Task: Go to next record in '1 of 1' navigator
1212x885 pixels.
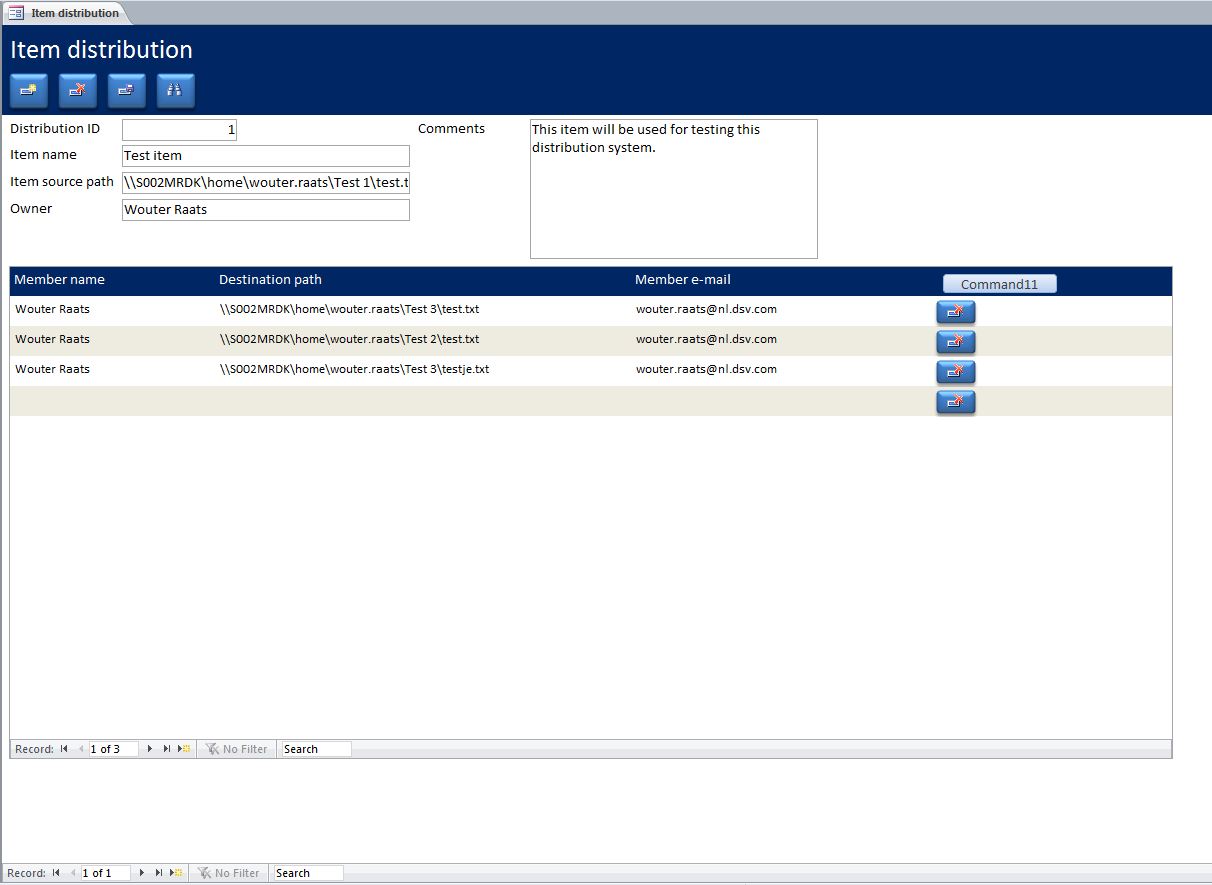Action: pos(142,873)
